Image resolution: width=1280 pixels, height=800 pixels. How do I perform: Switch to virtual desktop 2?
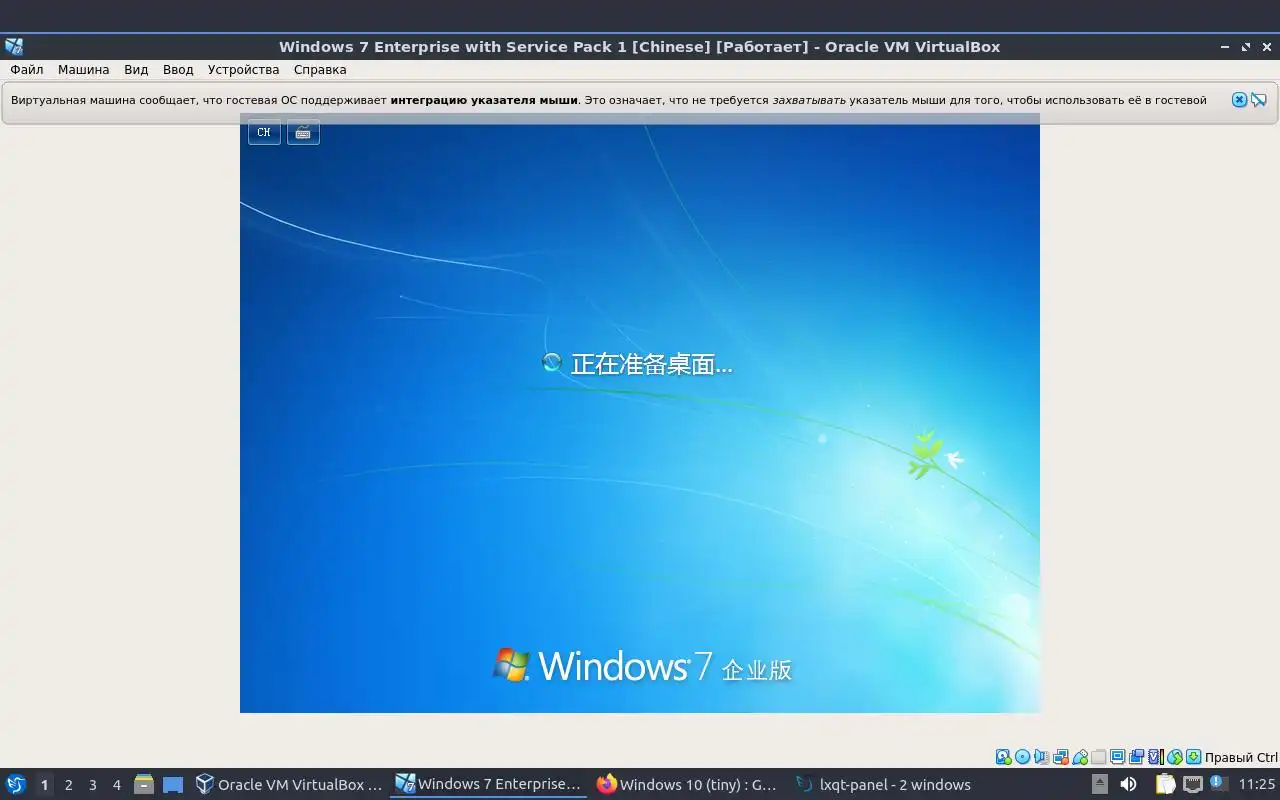point(68,784)
